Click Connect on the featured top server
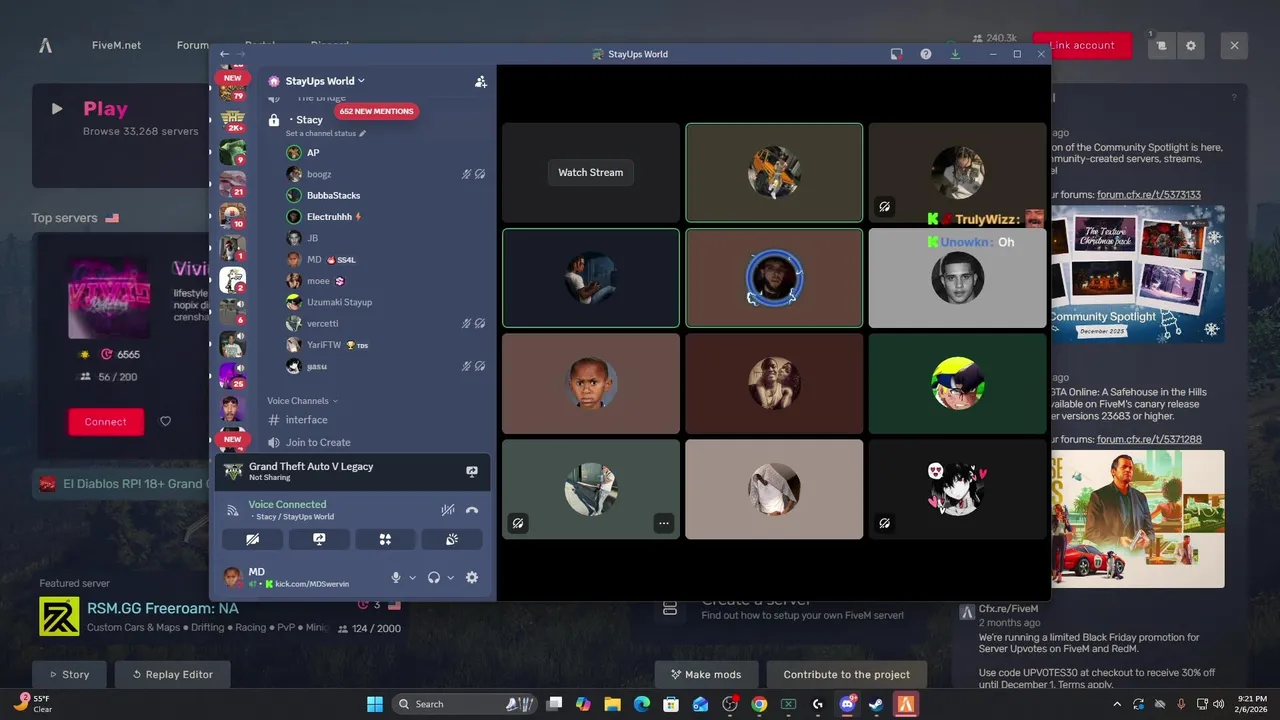Viewport: 1280px width, 720px height. click(x=106, y=422)
